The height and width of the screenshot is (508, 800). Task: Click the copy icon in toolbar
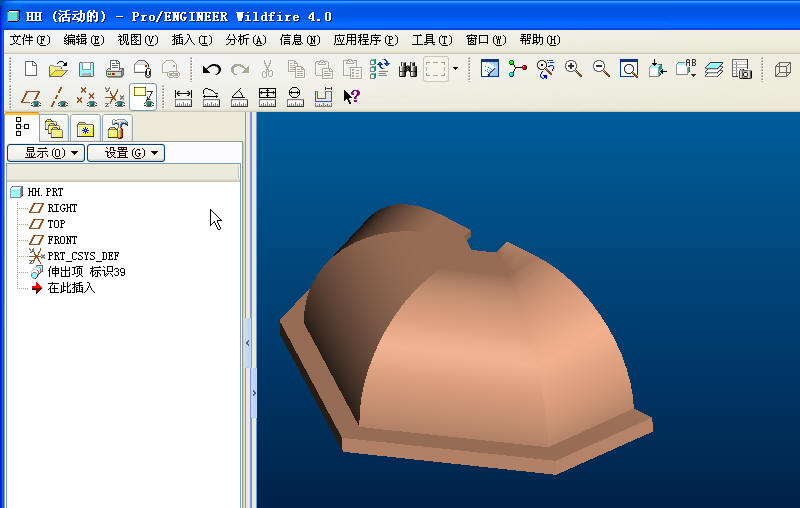pyautogui.click(x=295, y=68)
